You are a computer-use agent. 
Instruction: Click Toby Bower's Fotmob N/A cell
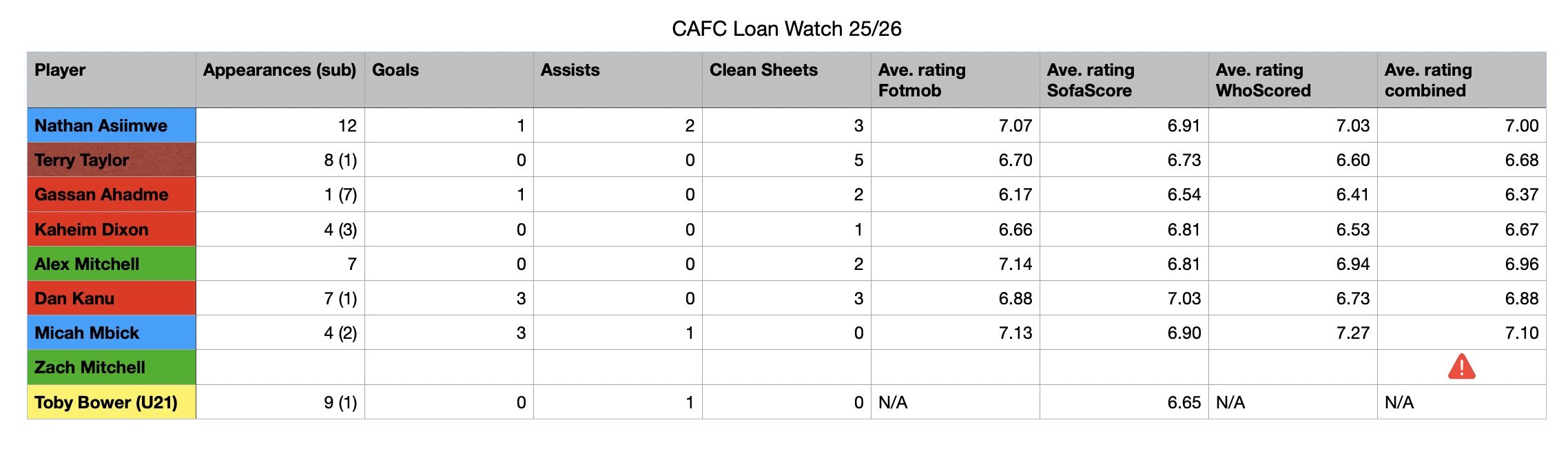956,402
